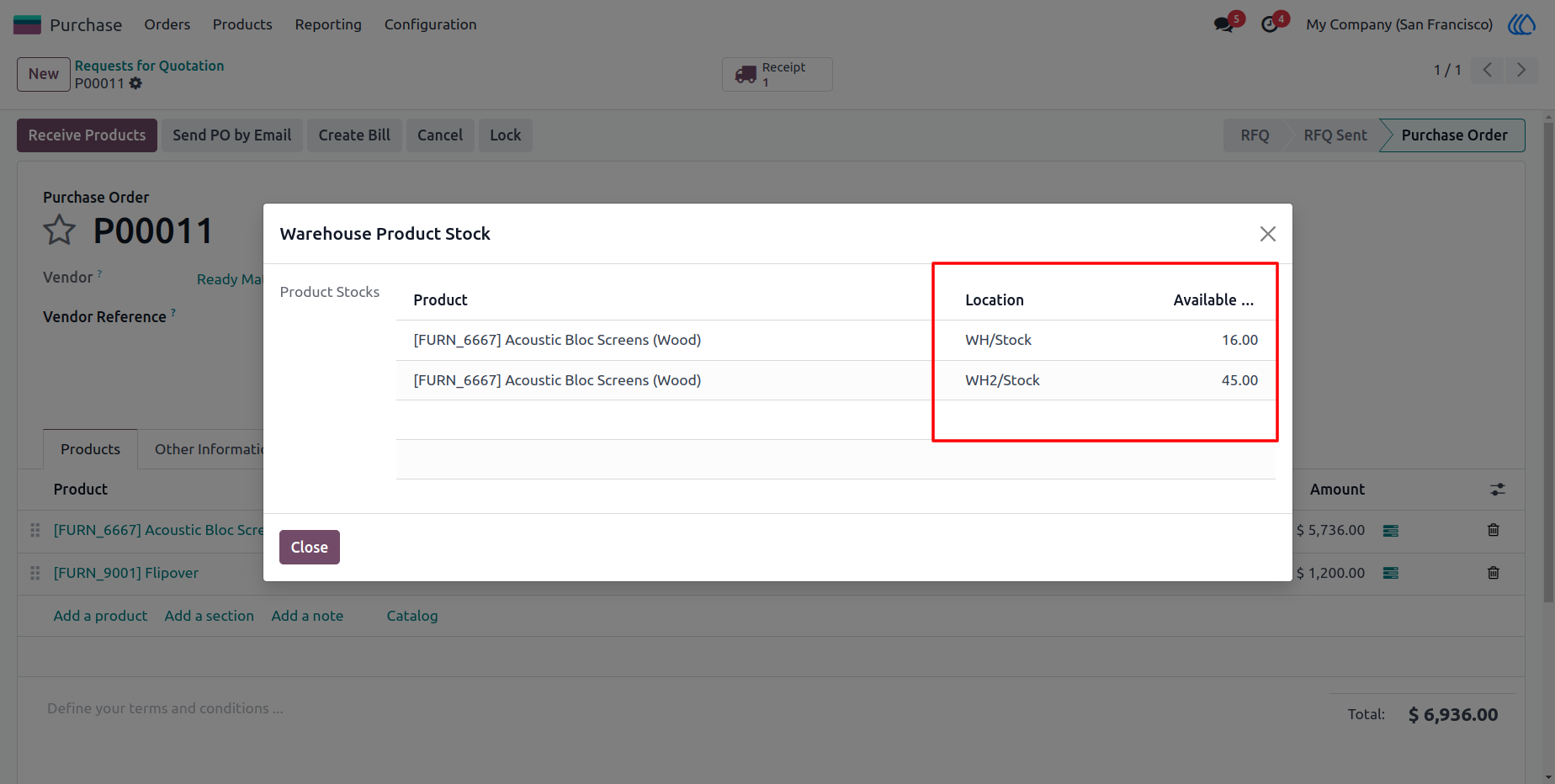Open column options adjust icon next to Amount
The image size is (1555, 784).
(x=1497, y=490)
